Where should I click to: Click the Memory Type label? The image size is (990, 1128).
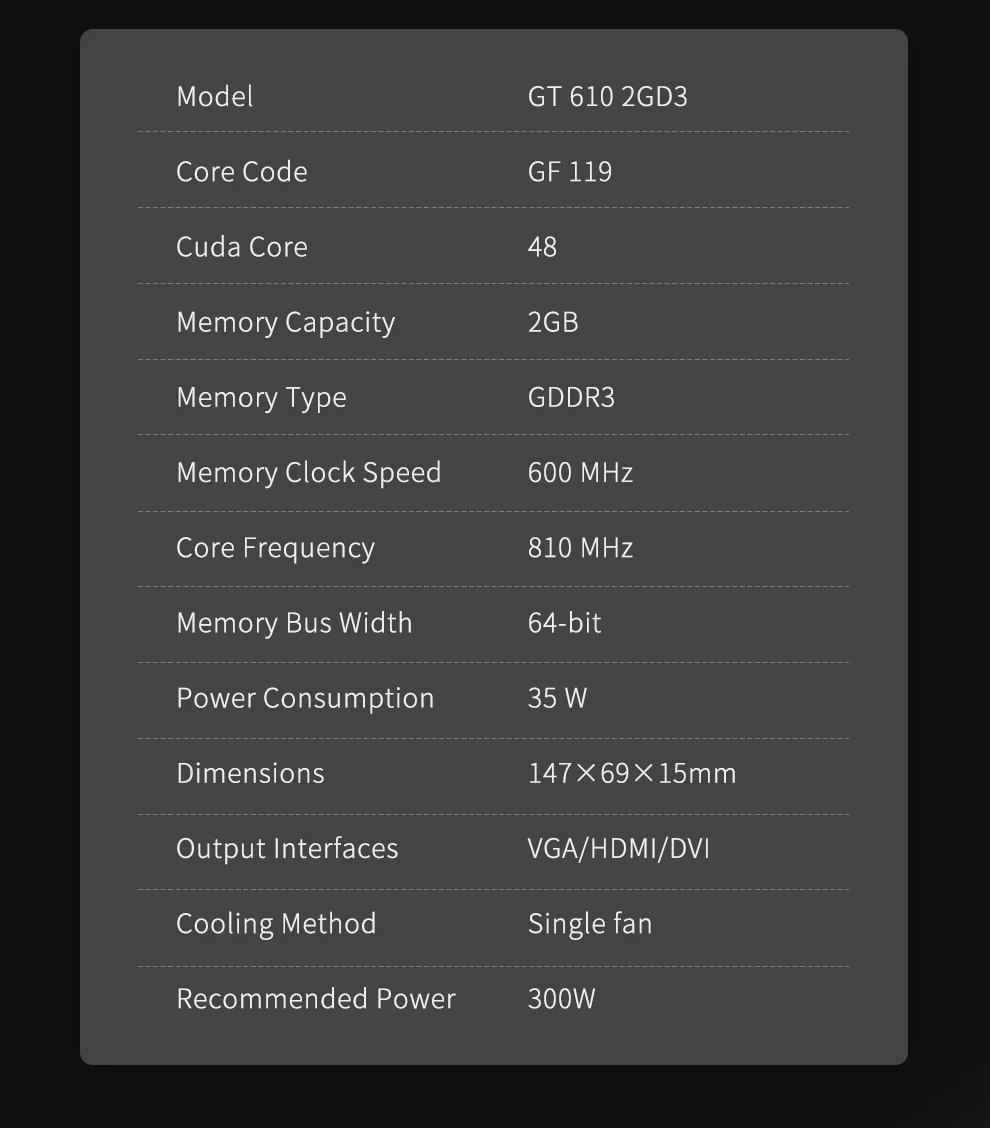(x=261, y=397)
